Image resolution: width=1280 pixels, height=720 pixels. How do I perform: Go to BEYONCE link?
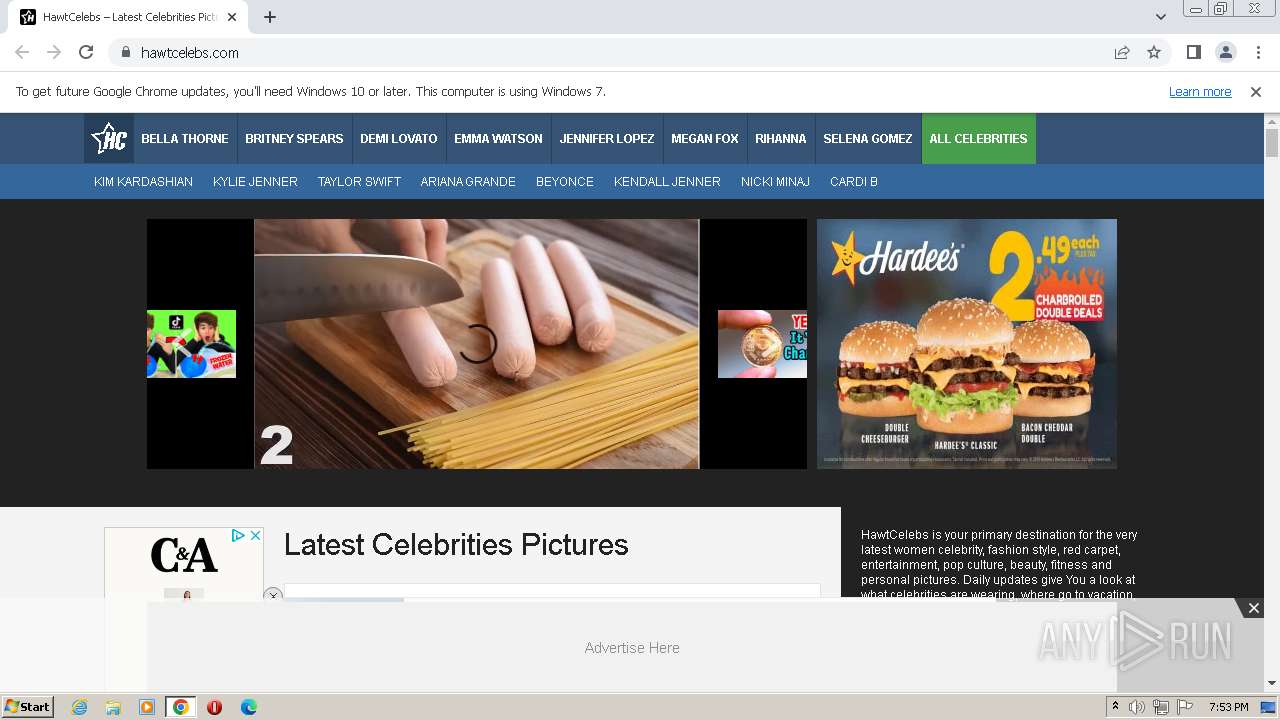(565, 182)
